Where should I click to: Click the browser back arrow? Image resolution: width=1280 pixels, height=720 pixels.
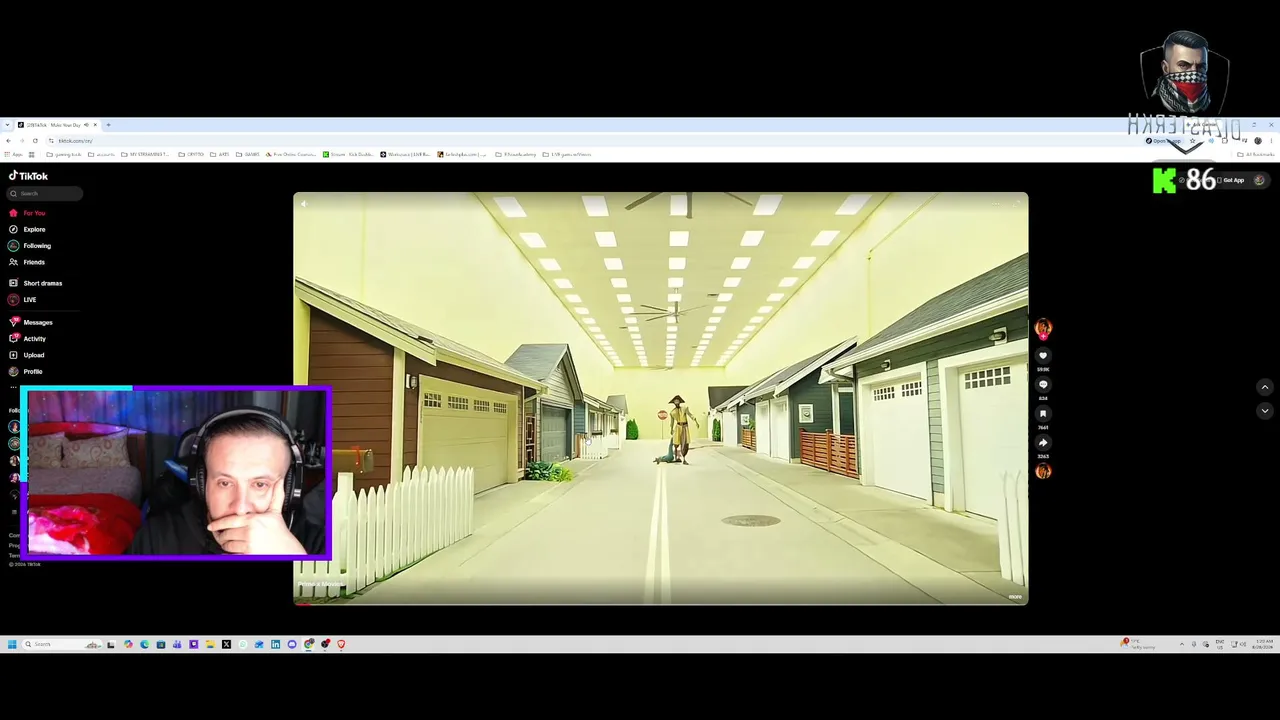8,141
